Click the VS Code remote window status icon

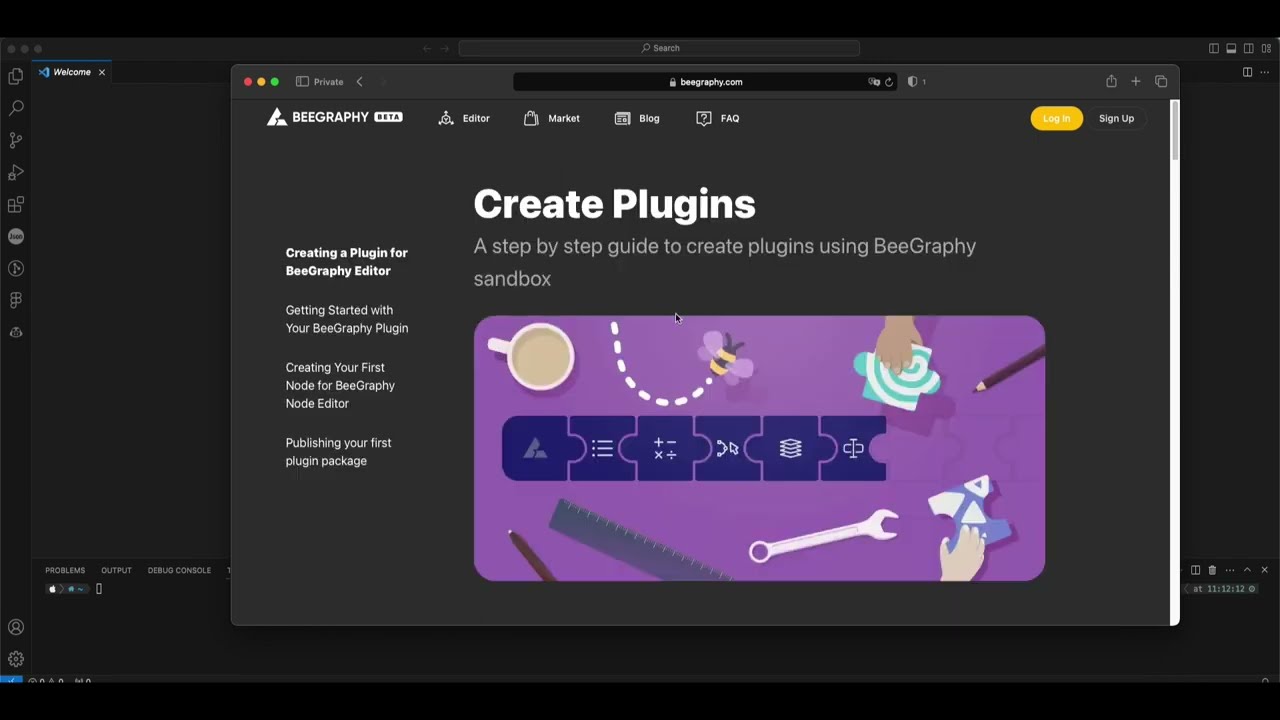click(x=11, y=681)
